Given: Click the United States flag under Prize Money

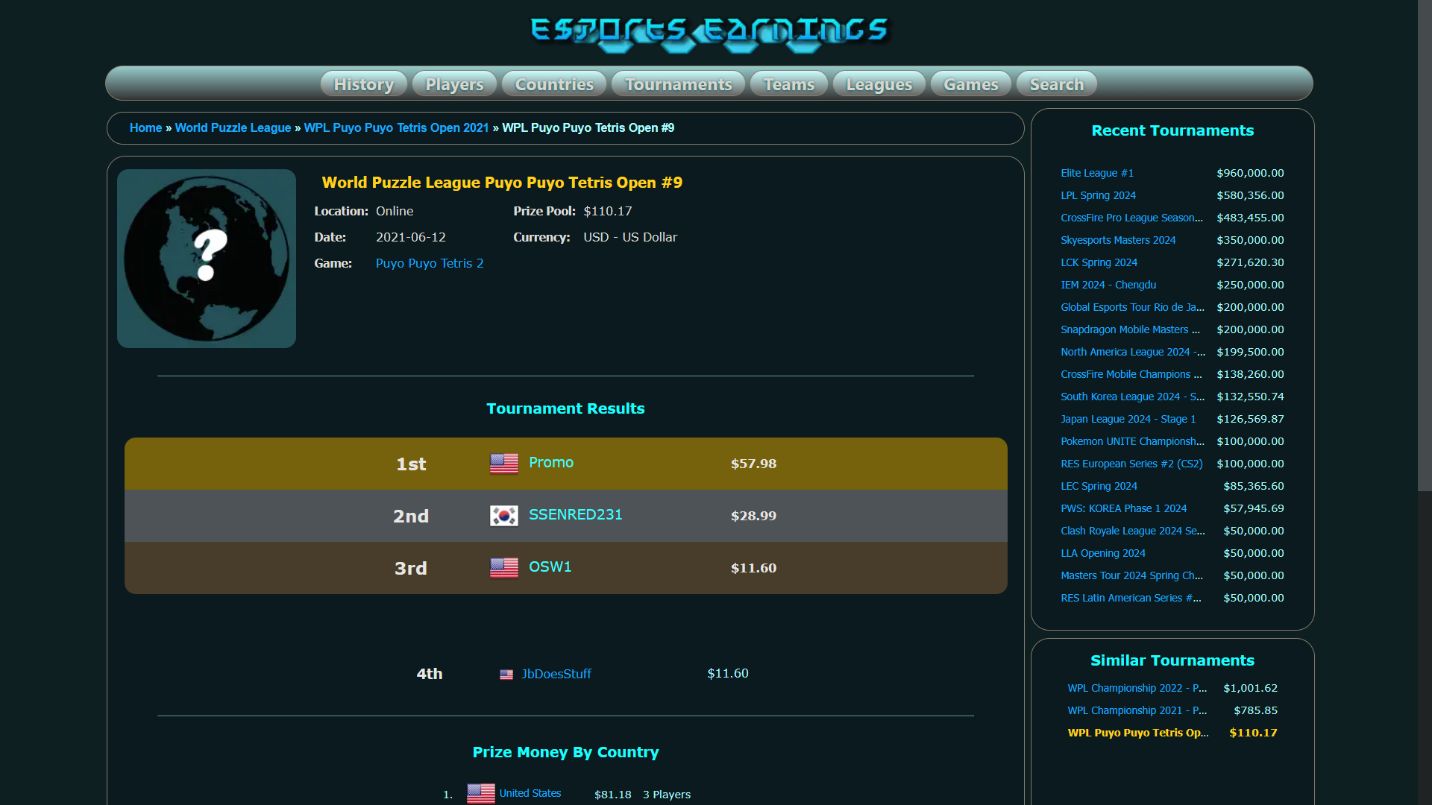Looking at the screenshot, I should click(481, 794).
